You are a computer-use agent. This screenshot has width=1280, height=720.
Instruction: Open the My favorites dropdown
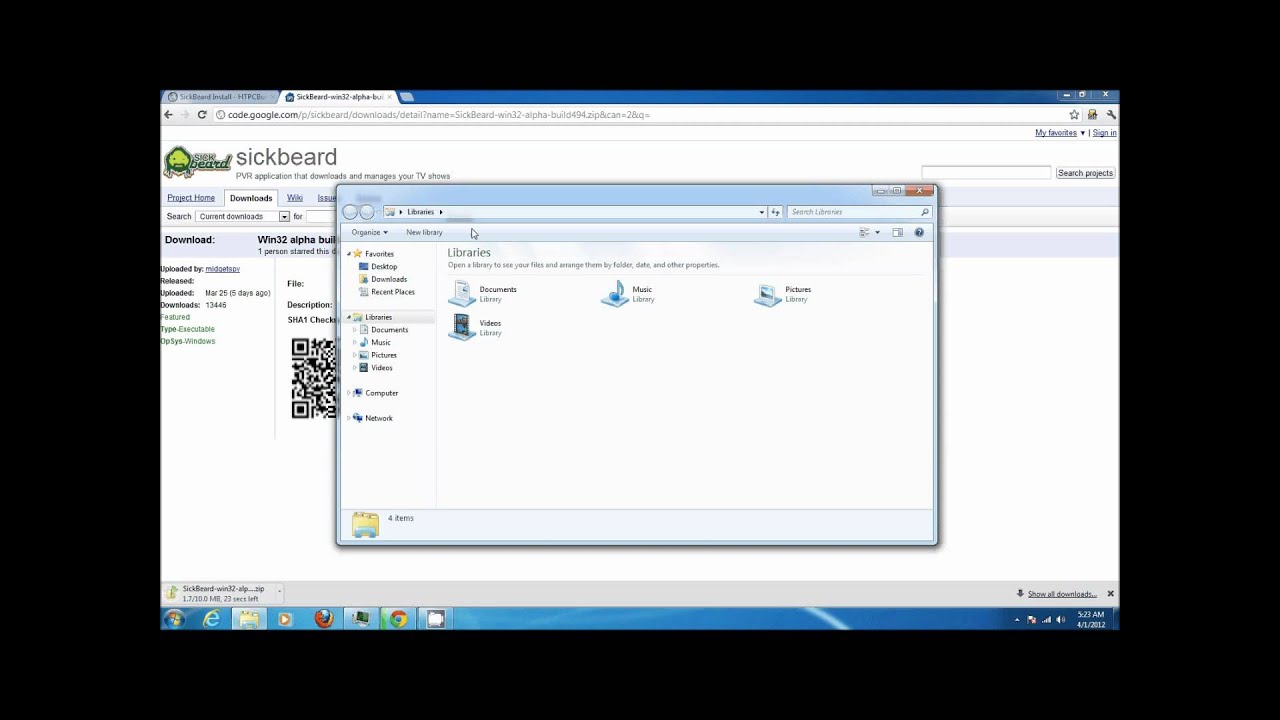coord(1060,133)
